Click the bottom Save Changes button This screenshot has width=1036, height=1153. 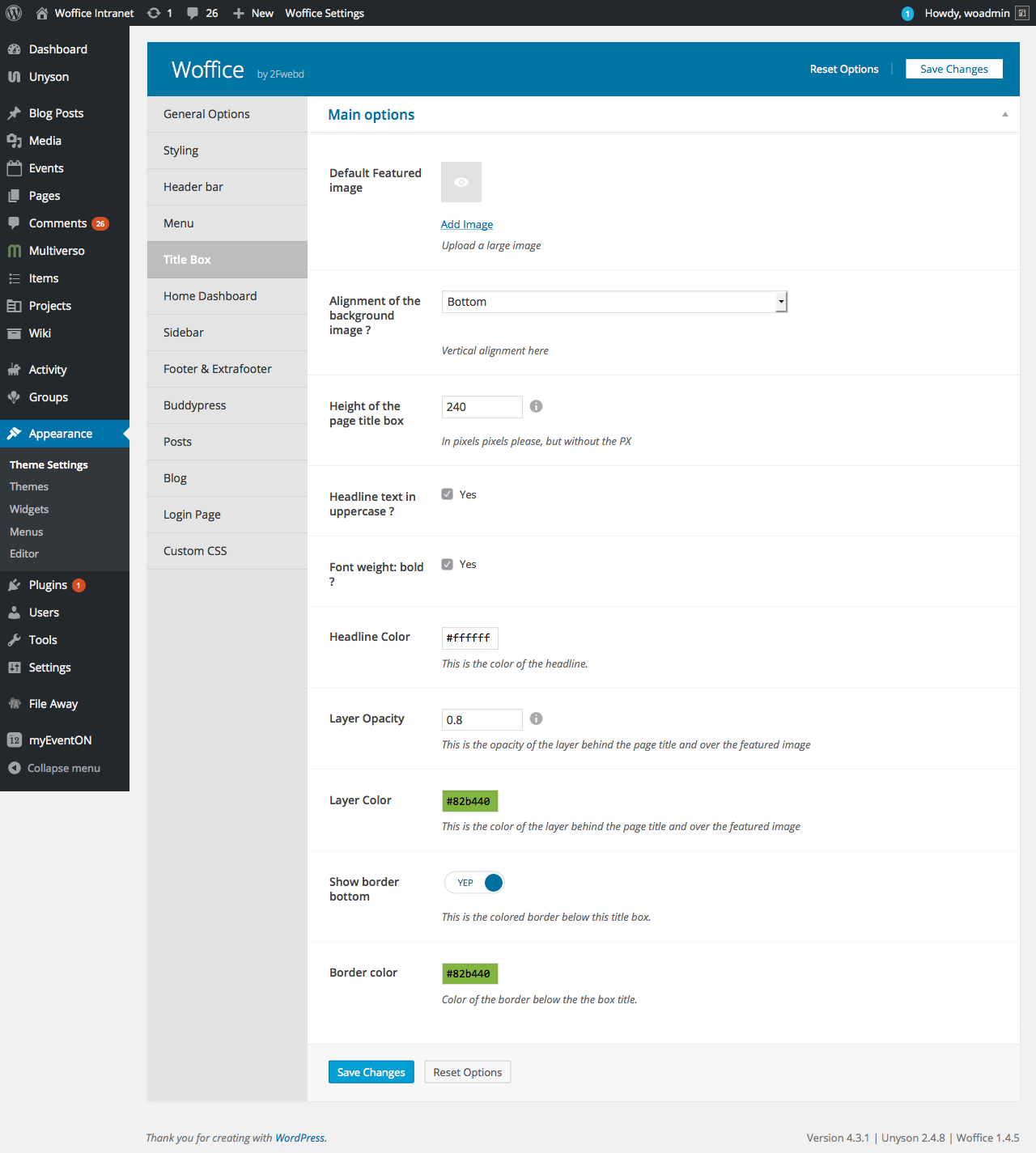coord(372,1072)
